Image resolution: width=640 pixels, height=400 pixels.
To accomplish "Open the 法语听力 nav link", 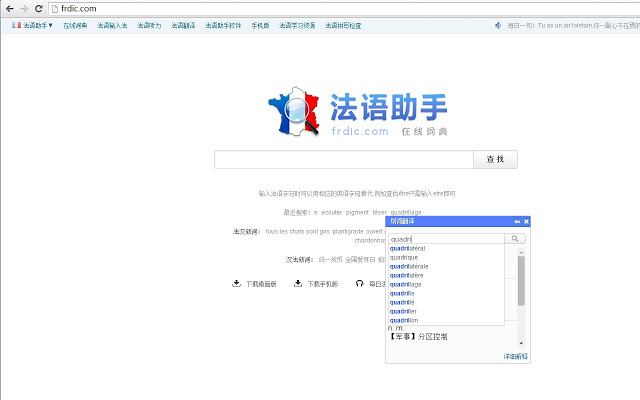I will 149,26.
